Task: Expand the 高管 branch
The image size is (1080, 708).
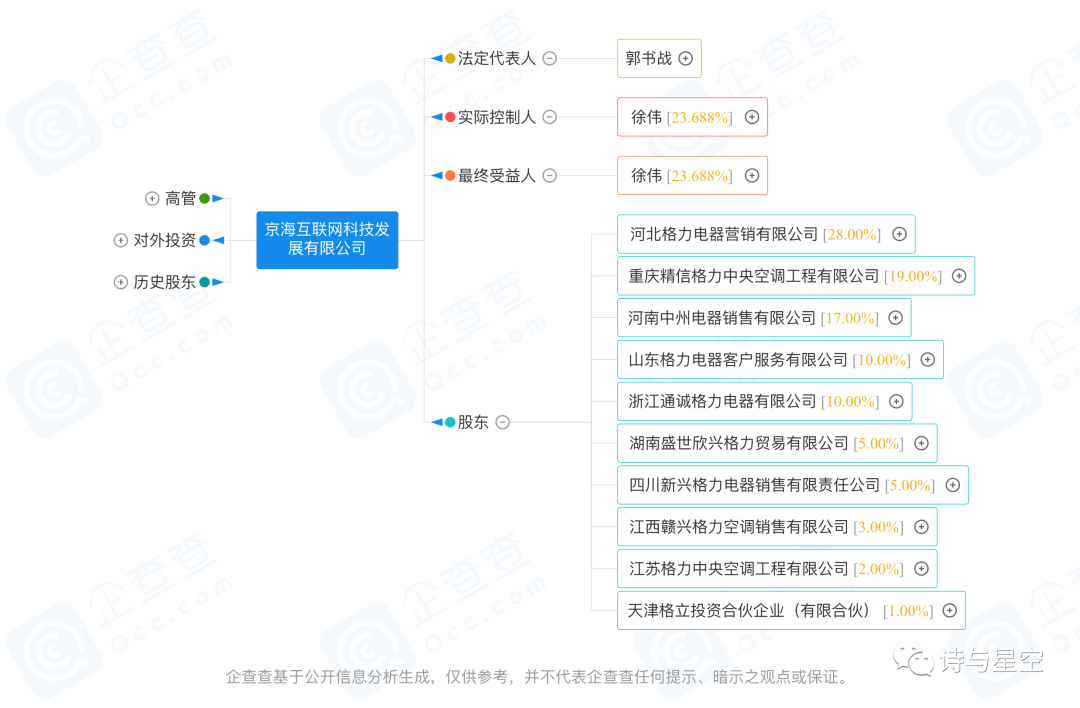Action: pos(152,198)
